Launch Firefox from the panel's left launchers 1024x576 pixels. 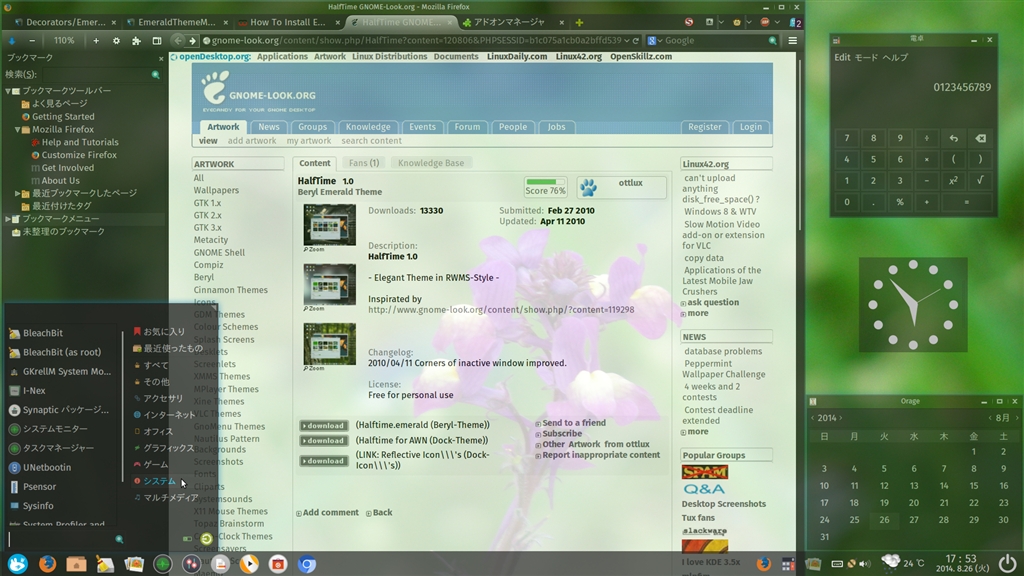47,563
